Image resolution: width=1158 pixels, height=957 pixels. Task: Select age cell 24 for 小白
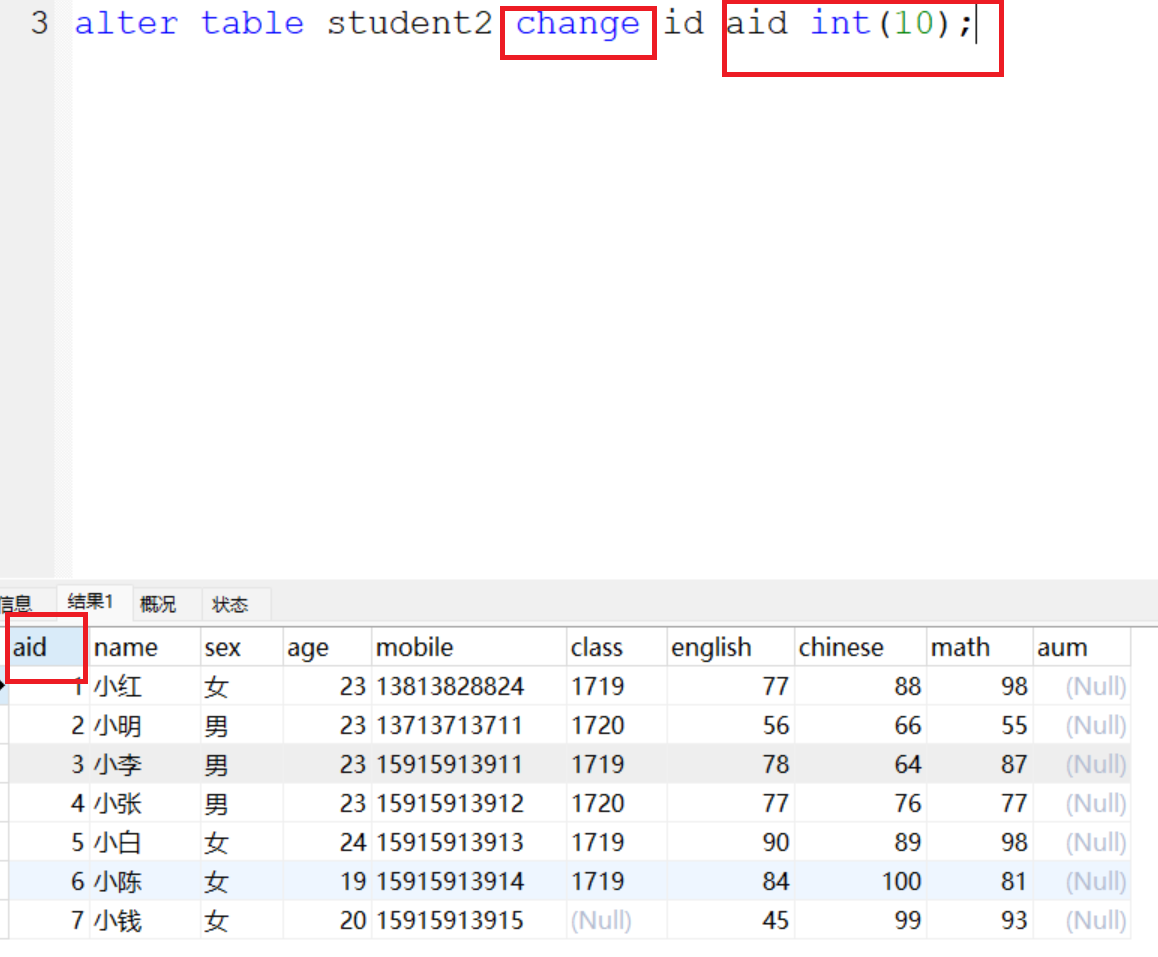coord(326,843)
